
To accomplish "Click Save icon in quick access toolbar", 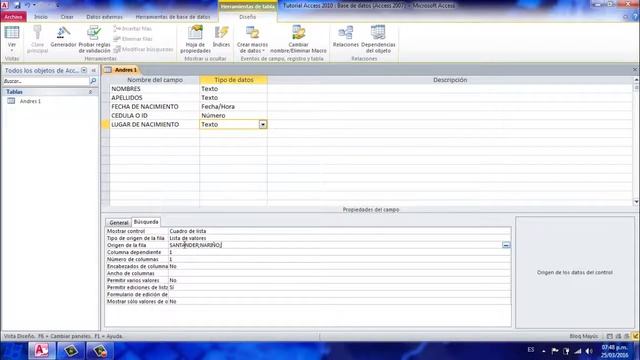I will click(17, 5).
